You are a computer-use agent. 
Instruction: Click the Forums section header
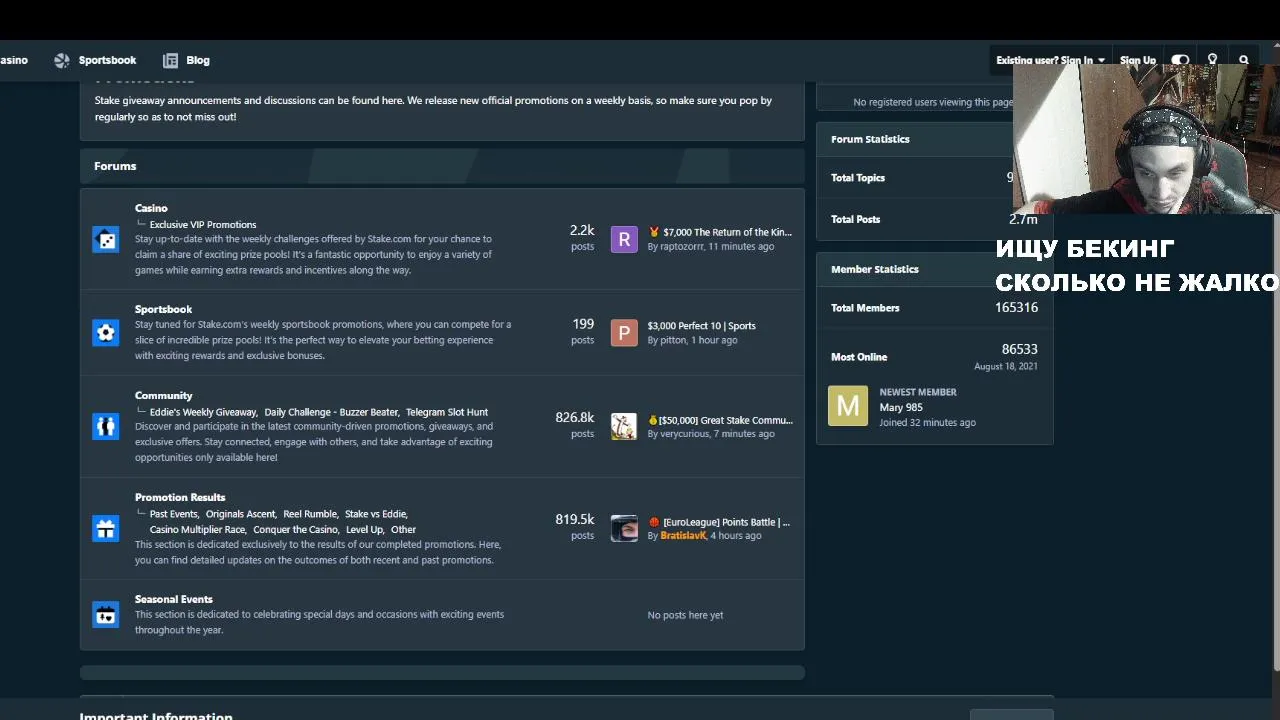[442, 166]
